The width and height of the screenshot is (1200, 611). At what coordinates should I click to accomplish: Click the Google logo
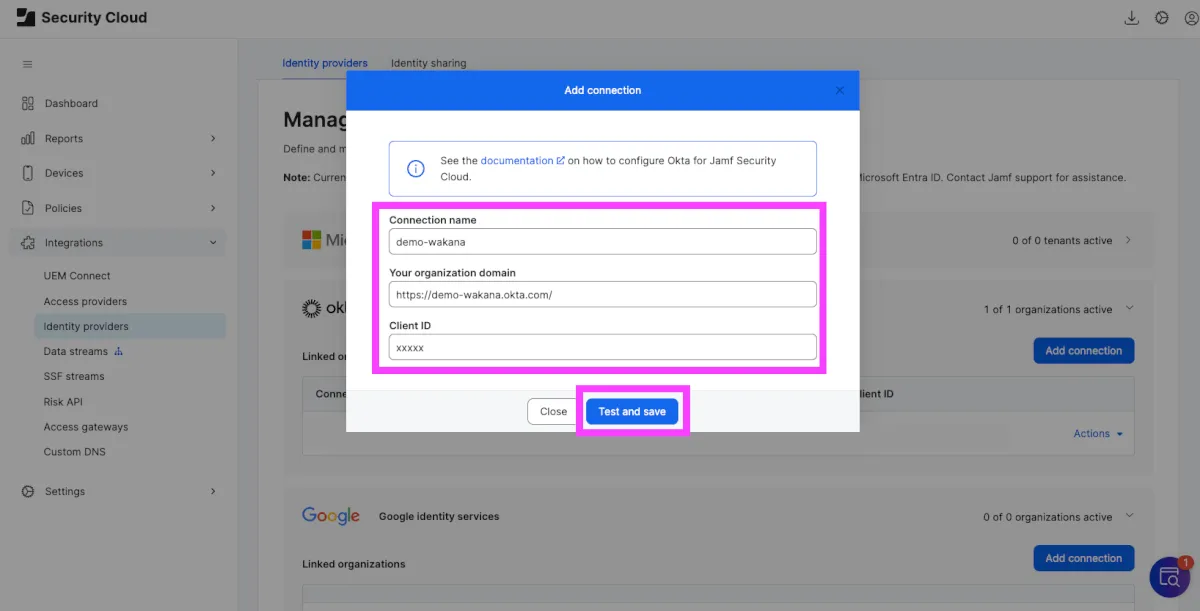[x=331, y=515]
